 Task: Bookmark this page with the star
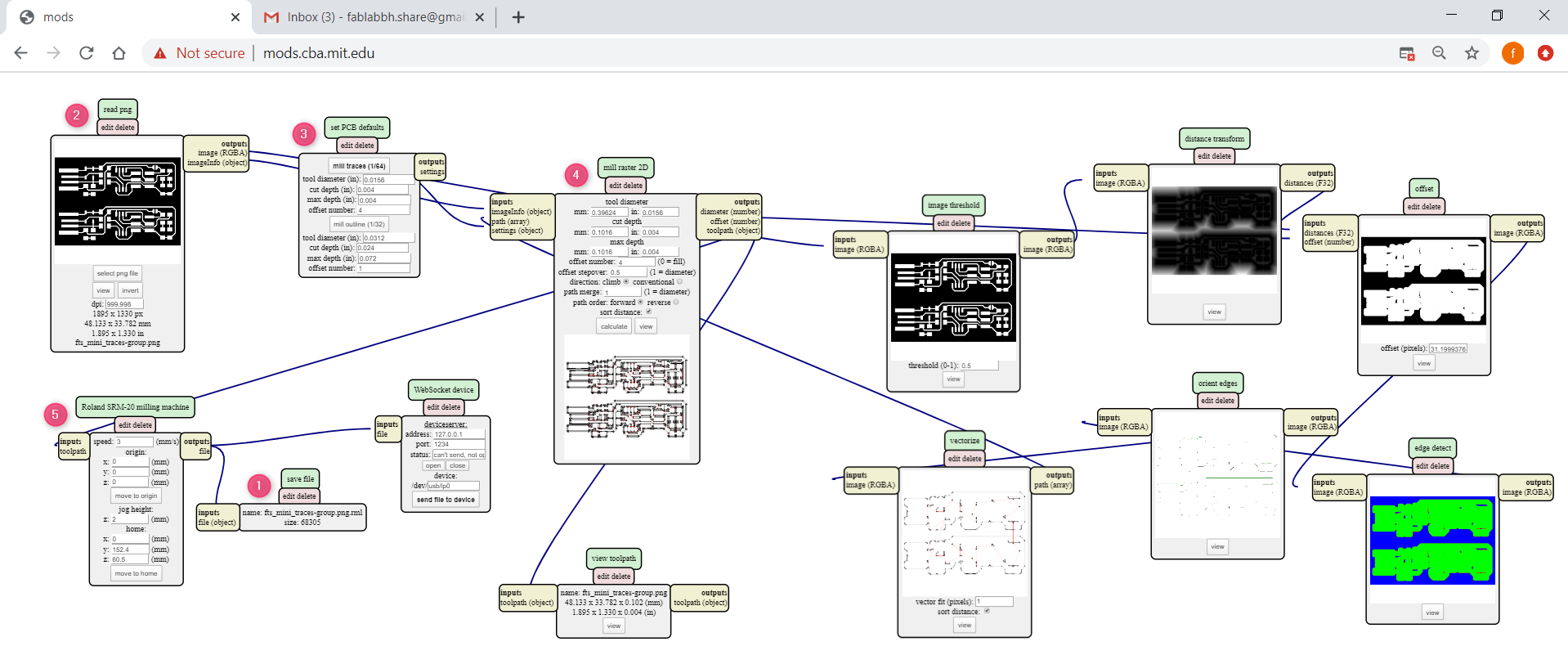[1472, 53]
